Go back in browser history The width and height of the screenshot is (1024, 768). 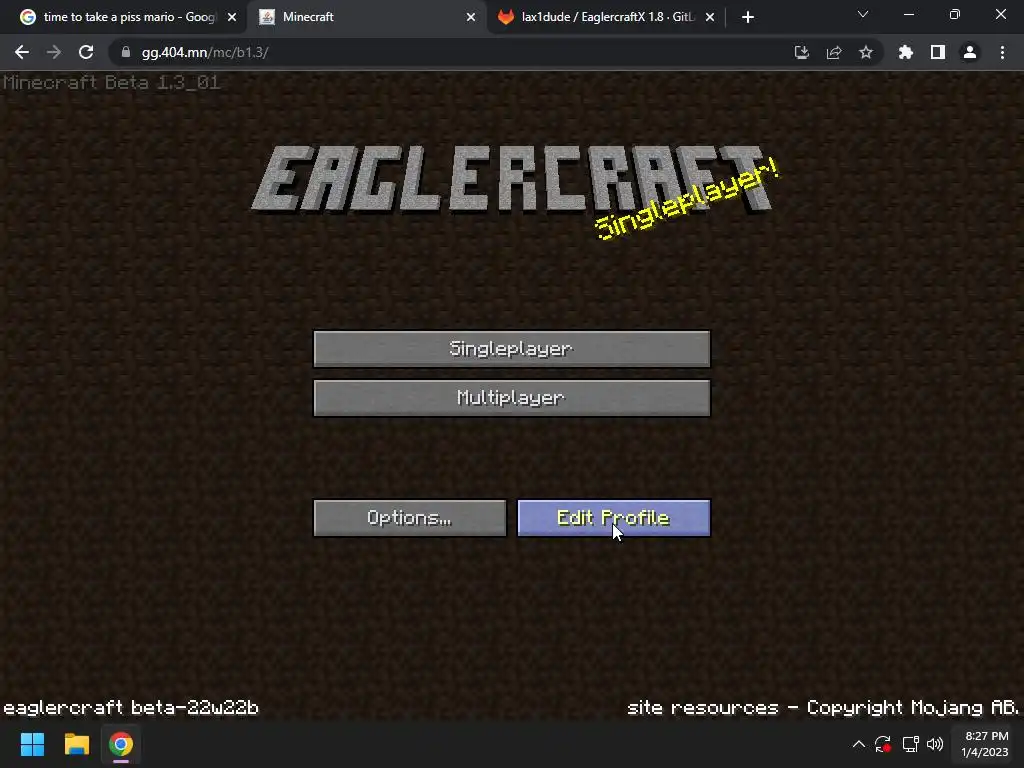[x=22, y=52]
